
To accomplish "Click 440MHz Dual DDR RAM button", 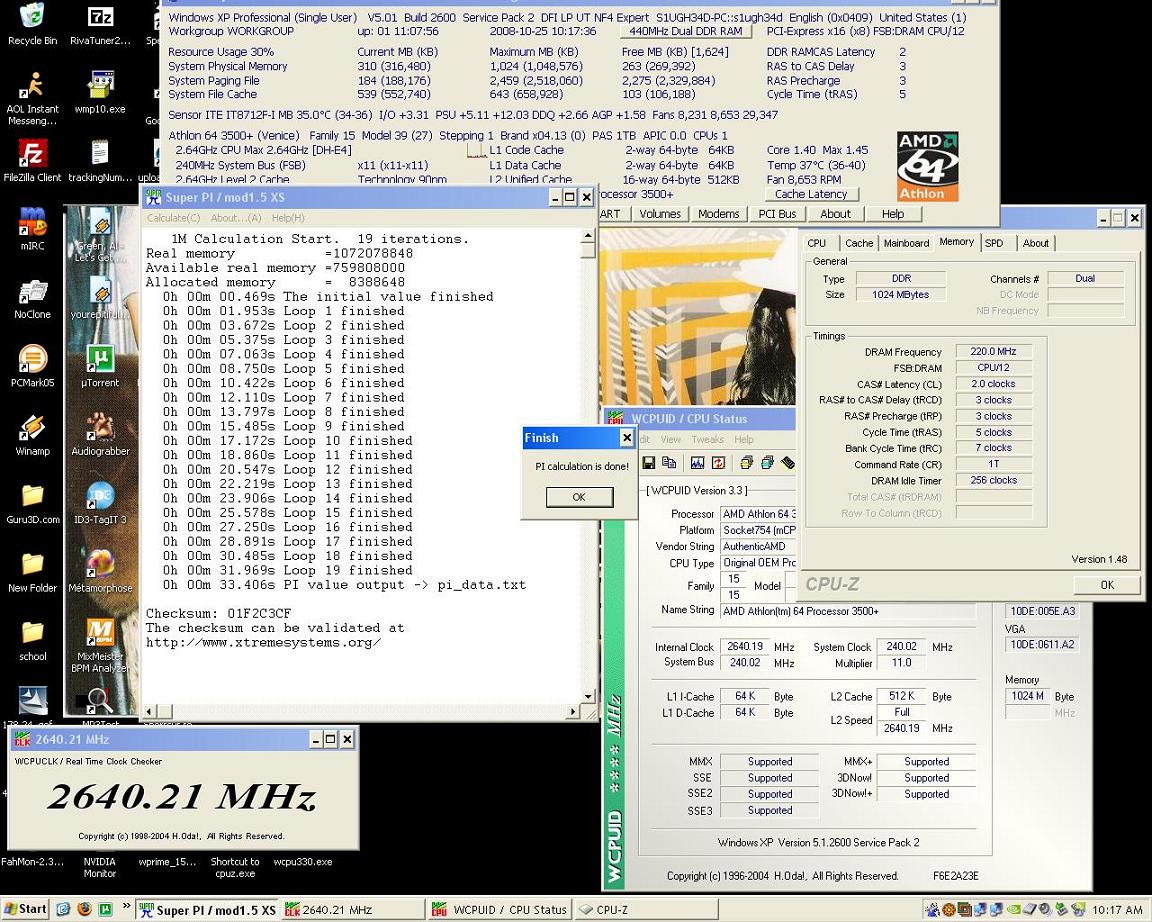I will tap(685, 32).
